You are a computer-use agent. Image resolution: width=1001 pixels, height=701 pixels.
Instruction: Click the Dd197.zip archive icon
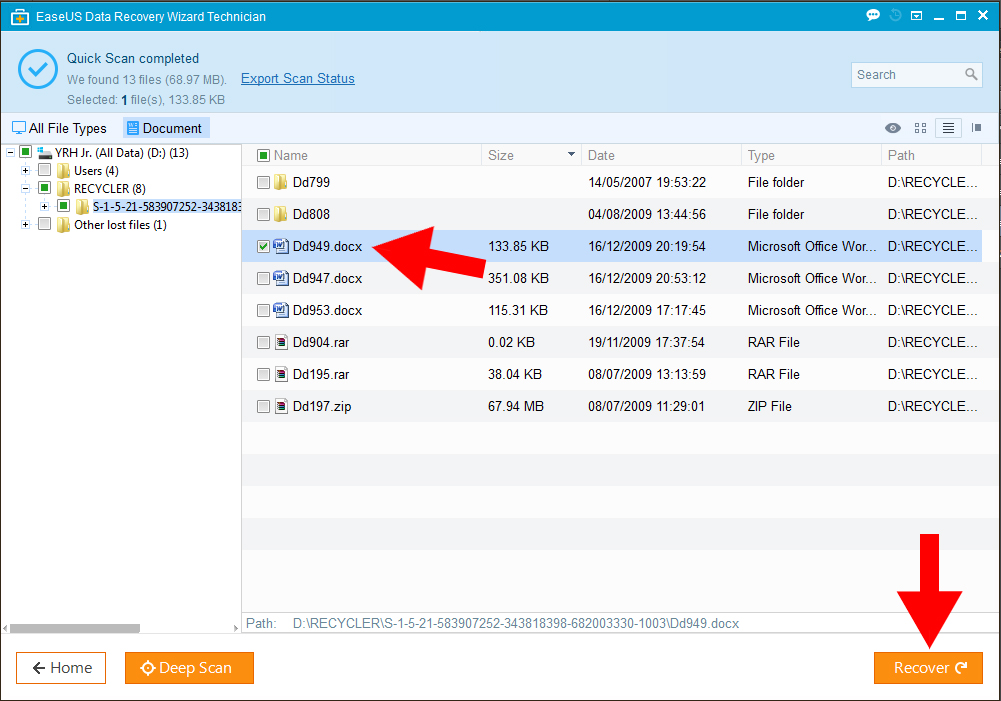281,406
